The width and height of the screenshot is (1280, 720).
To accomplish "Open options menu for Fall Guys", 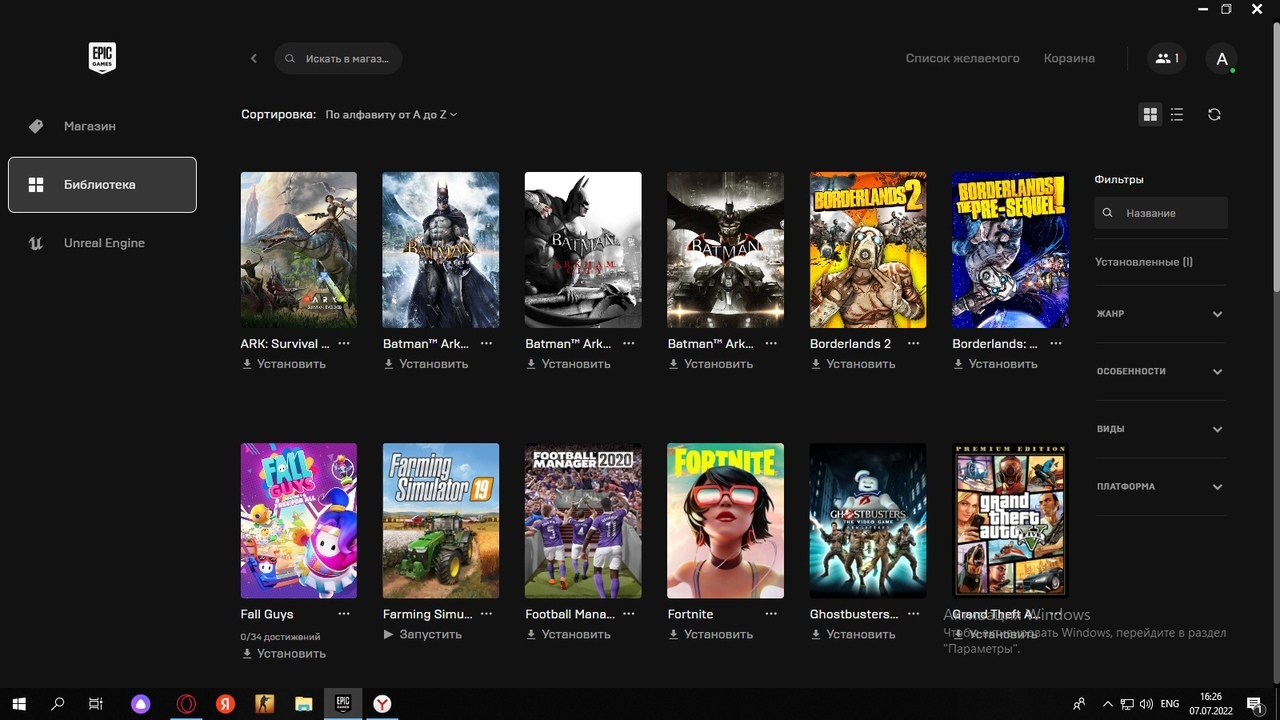I will click(344, 614).
